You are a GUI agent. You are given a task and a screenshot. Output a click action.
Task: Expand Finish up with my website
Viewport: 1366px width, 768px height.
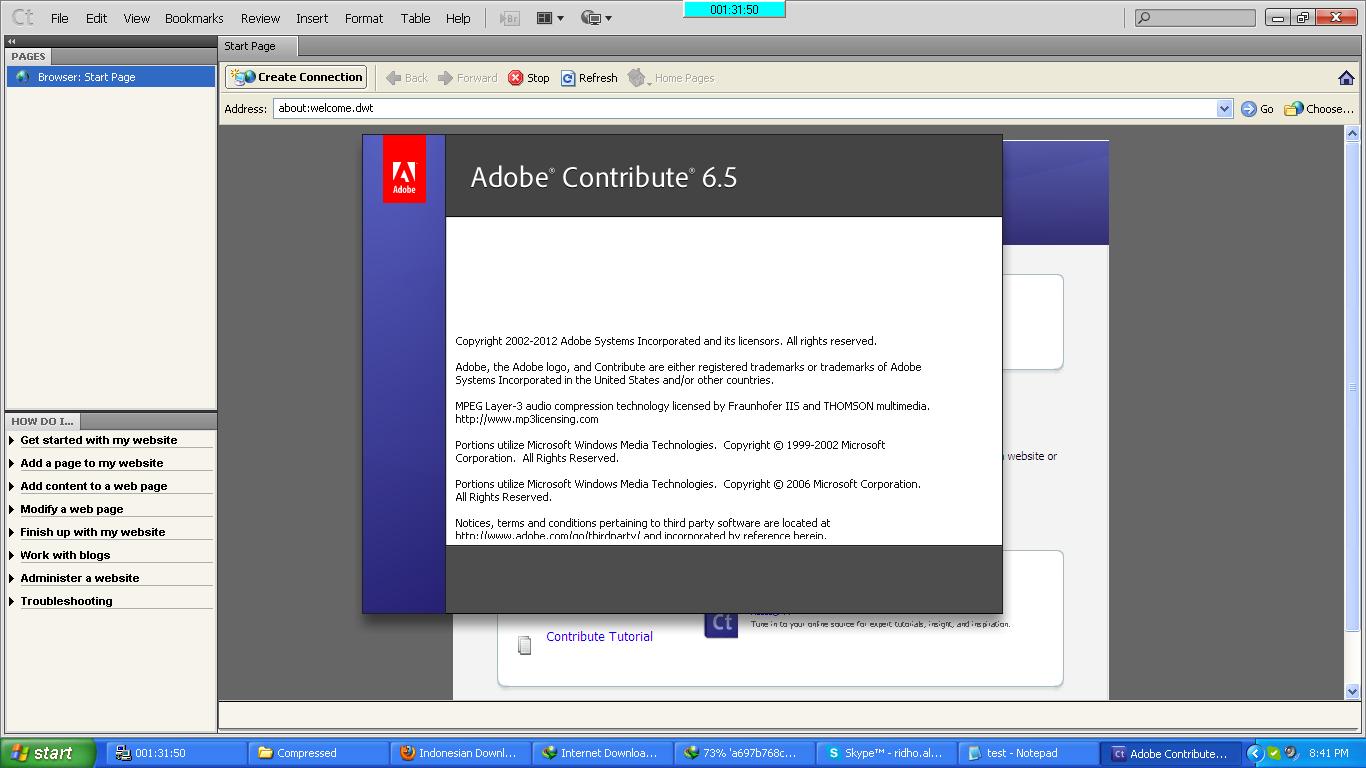point(92,532)
